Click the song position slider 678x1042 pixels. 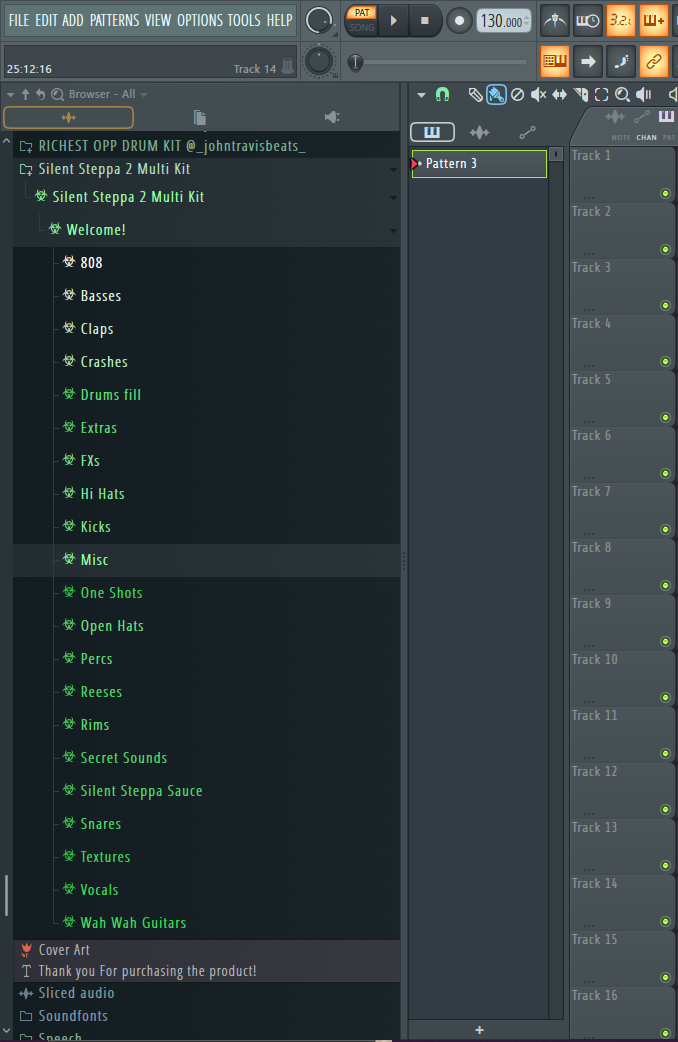click(x=440, y=62)
